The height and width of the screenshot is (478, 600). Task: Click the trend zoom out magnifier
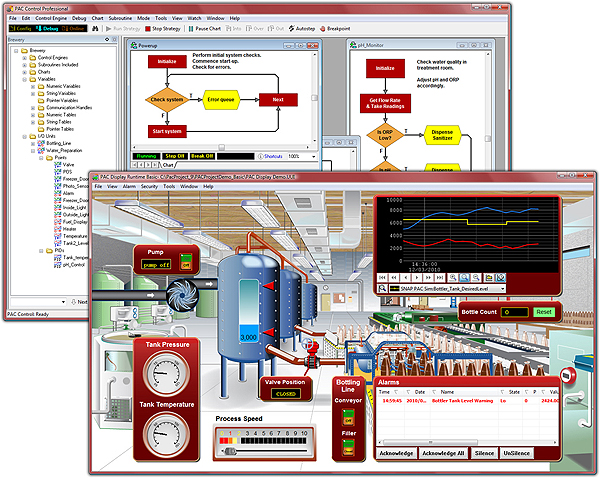(476, 277)
